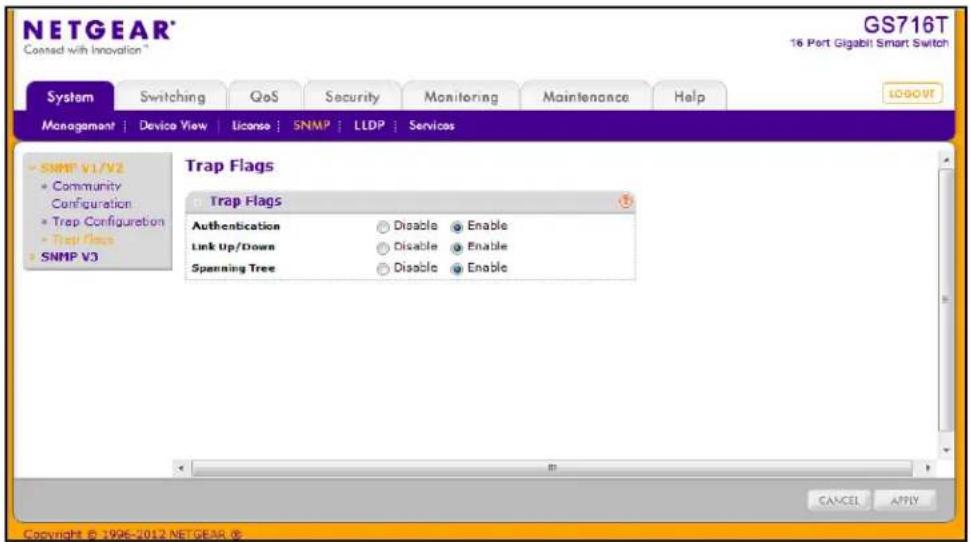970x542 pixels.
Task: Click the 'Trap Flags' page heading
Action: (230, 166)
